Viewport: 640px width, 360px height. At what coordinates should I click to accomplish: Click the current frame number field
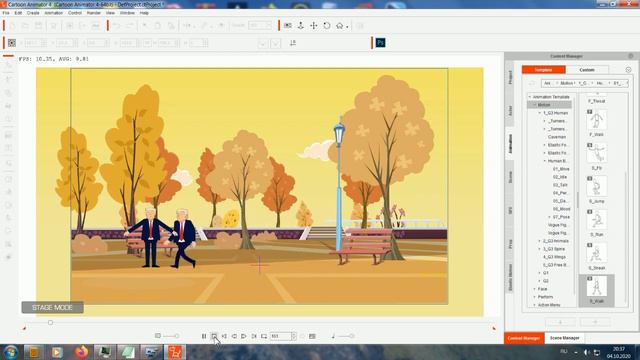pos(280,336)
